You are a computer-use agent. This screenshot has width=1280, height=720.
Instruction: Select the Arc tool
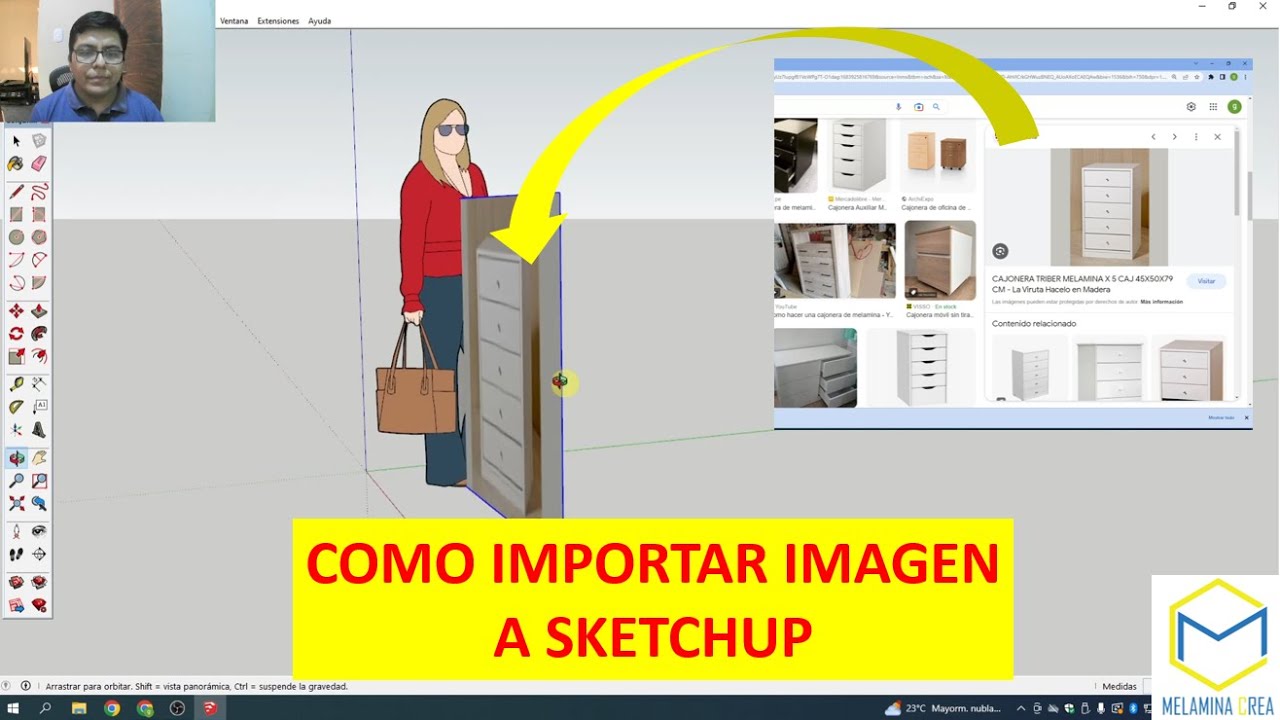(16, 260)
